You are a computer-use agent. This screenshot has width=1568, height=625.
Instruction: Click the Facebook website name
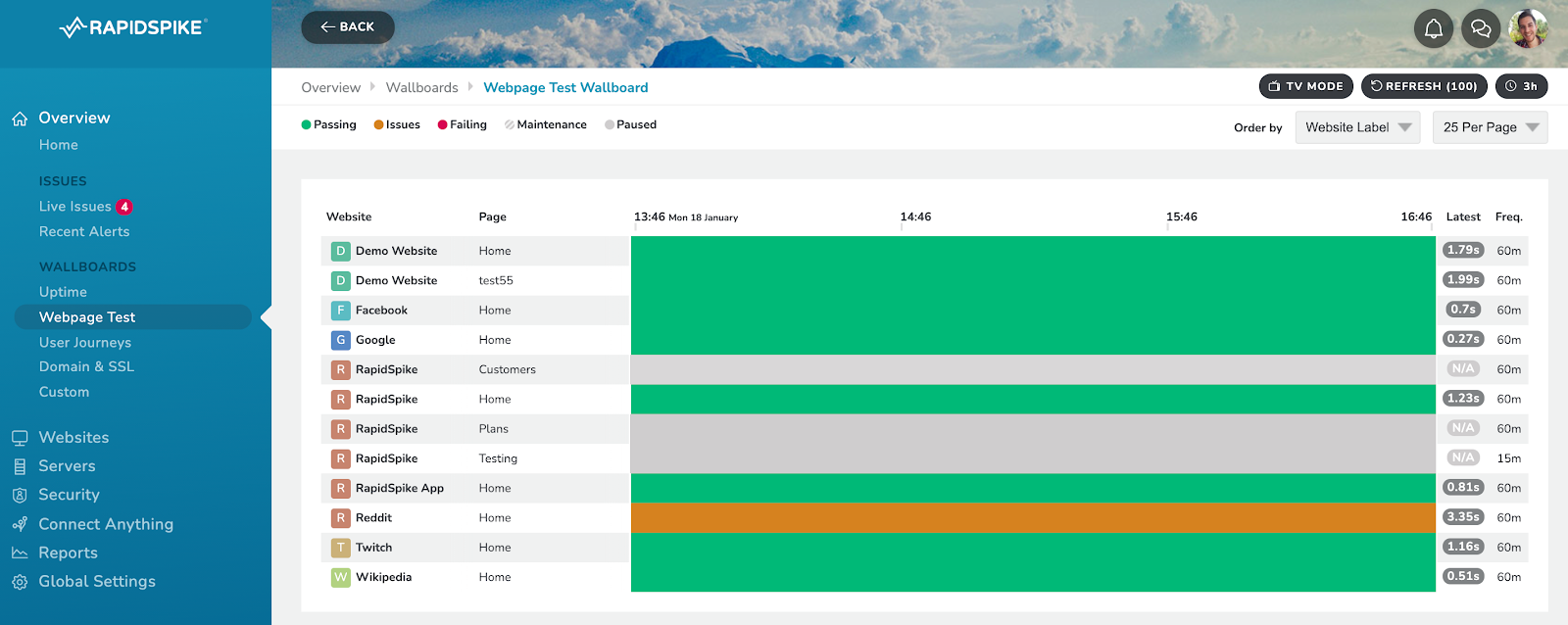[381, 311]
